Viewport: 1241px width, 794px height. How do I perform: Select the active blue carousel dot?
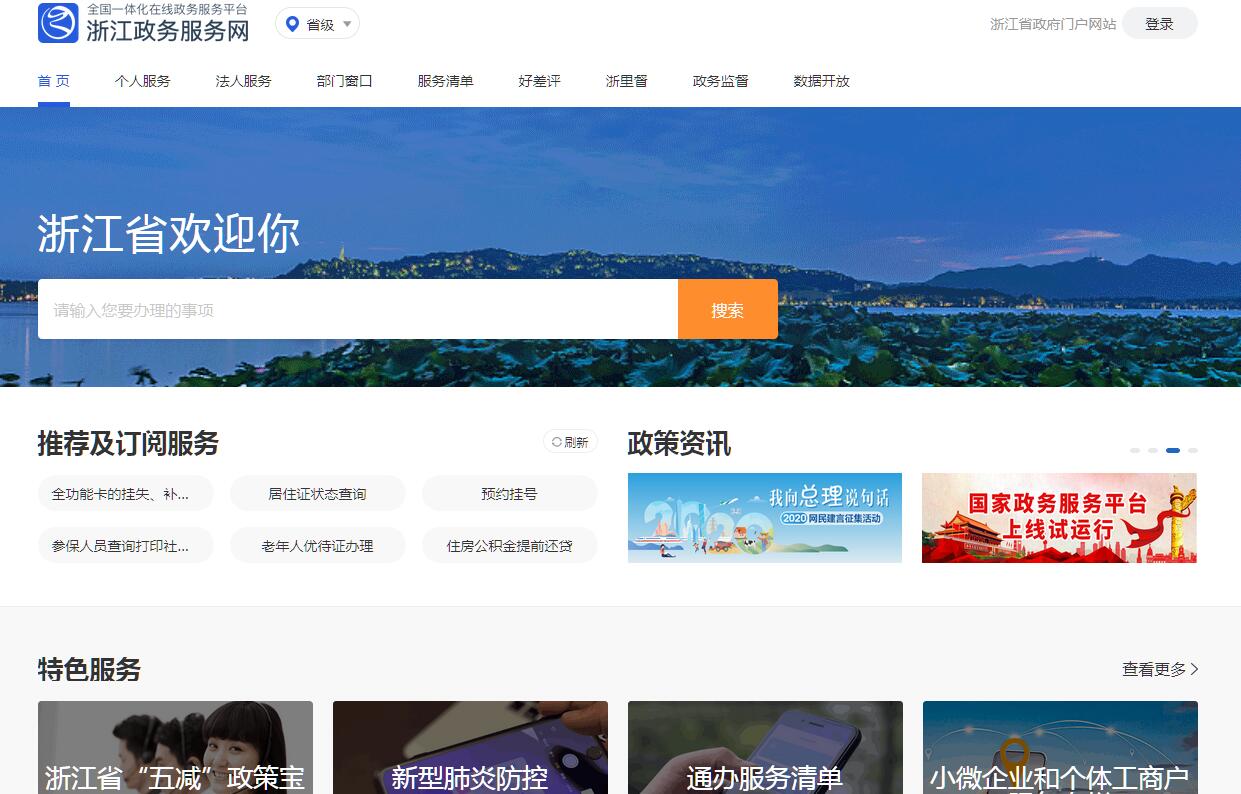tap(1173, 451)
